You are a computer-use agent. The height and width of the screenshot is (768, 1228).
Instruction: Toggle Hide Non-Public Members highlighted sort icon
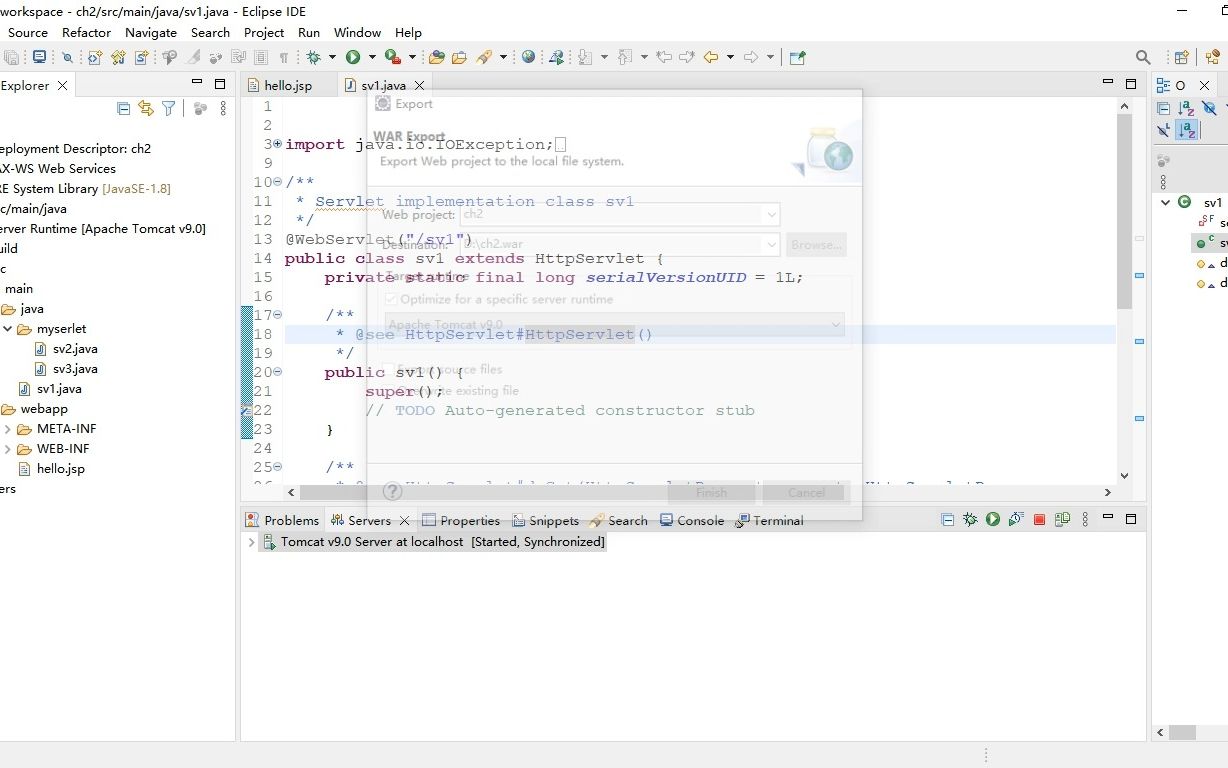pos(1187,130)
